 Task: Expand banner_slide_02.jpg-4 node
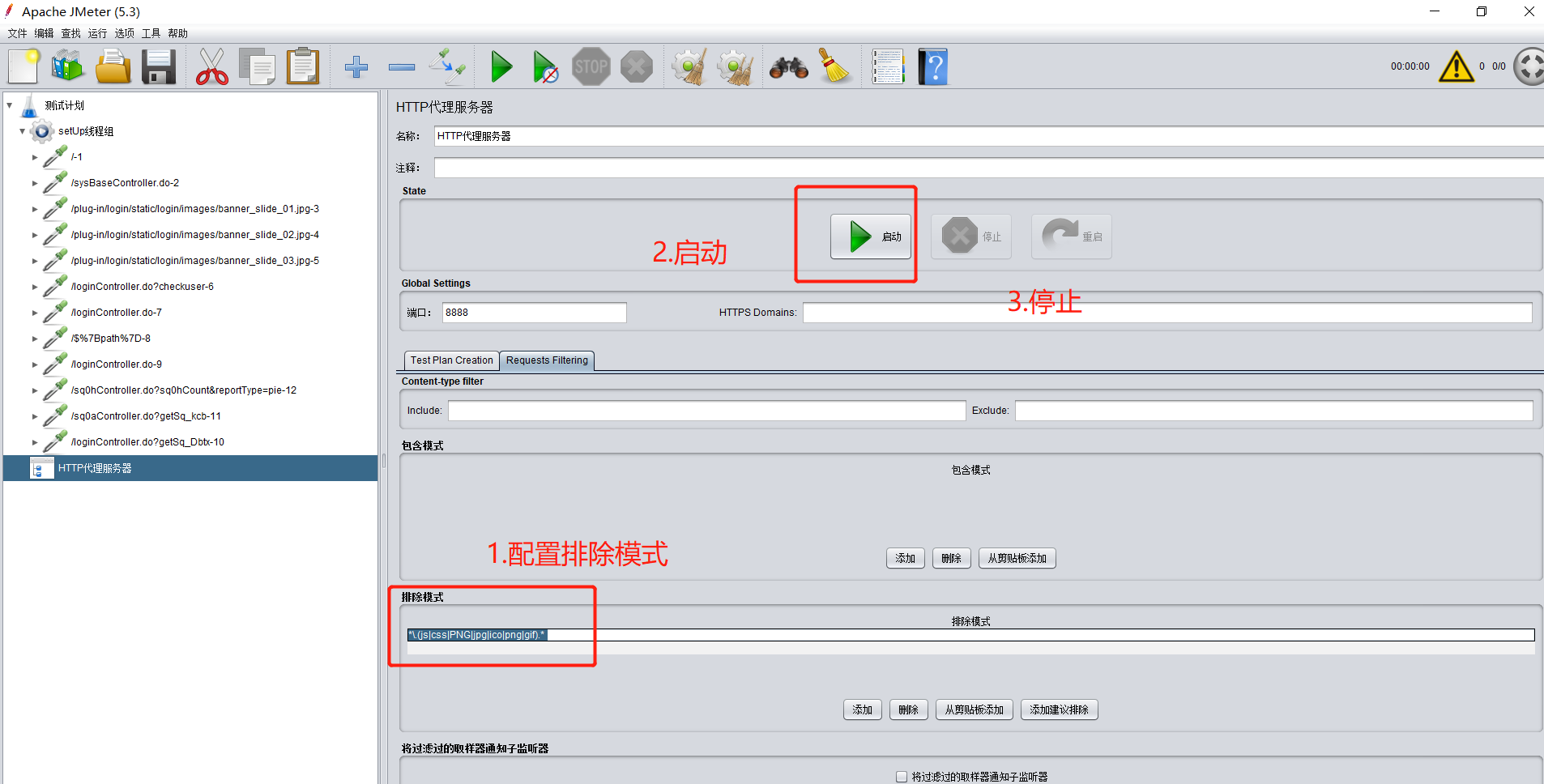click(x=35, y=235)
